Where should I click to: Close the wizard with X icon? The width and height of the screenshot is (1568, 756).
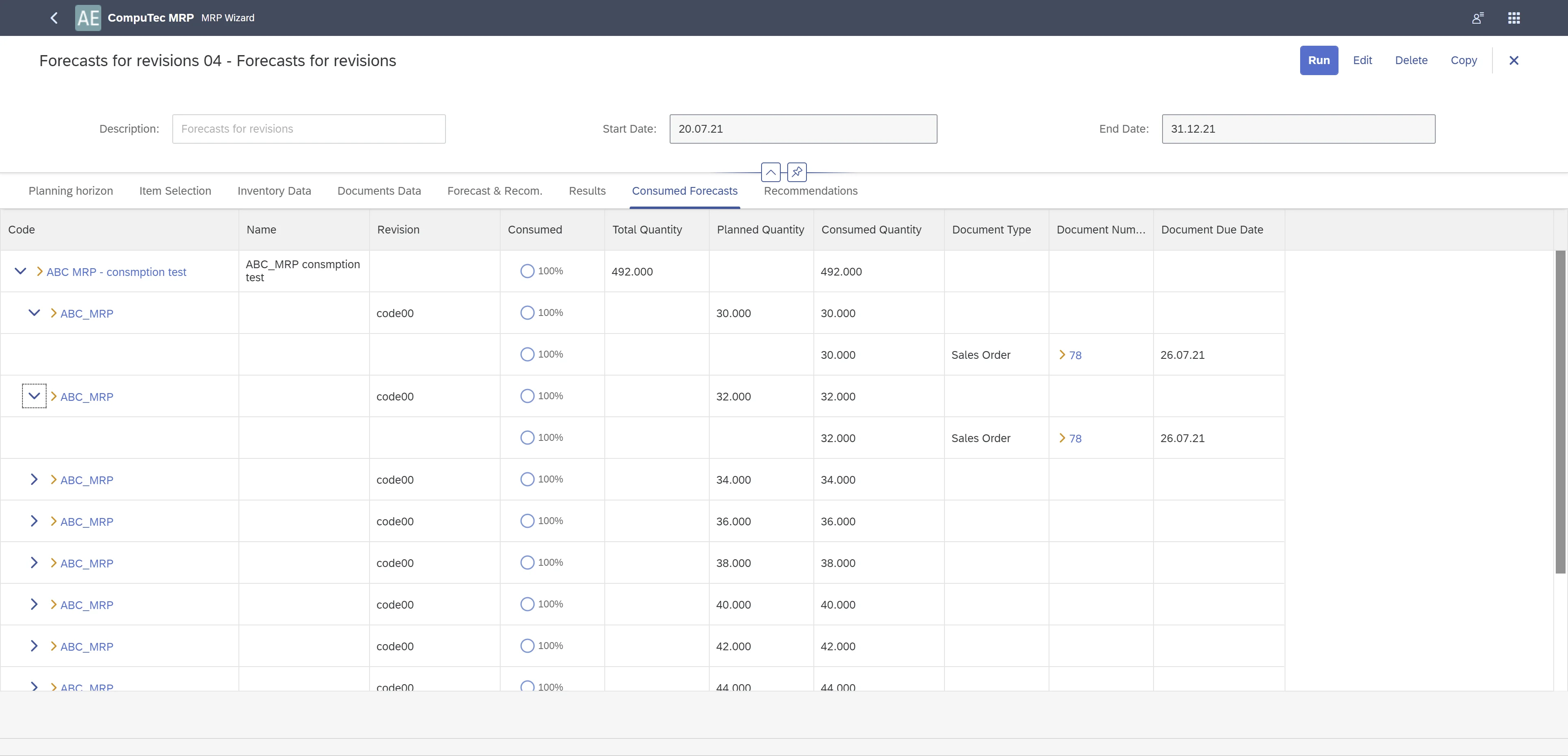tap(1514, 60)
